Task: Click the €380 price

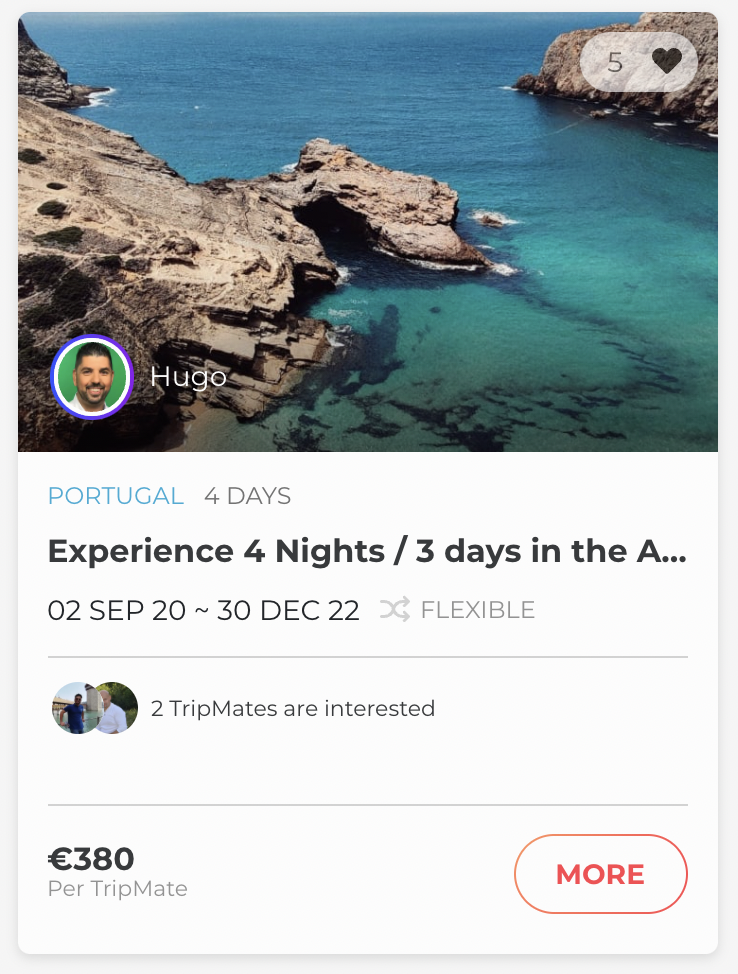Action: click(x=91, y=859)
